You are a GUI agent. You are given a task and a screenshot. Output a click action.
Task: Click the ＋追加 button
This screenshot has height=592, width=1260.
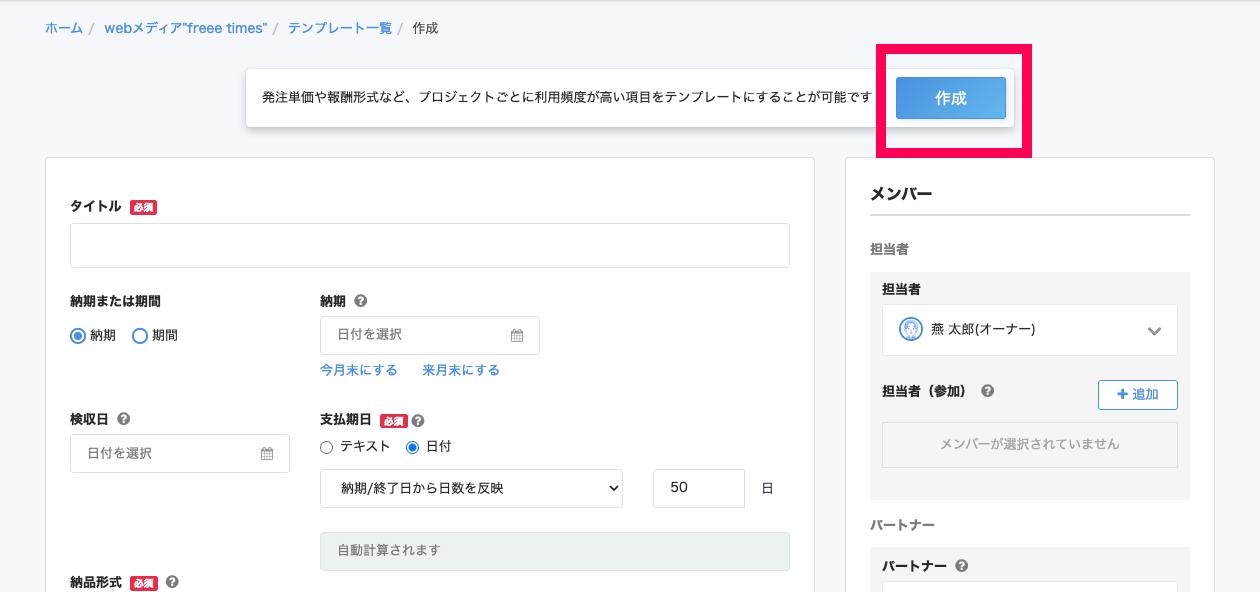1138,395
